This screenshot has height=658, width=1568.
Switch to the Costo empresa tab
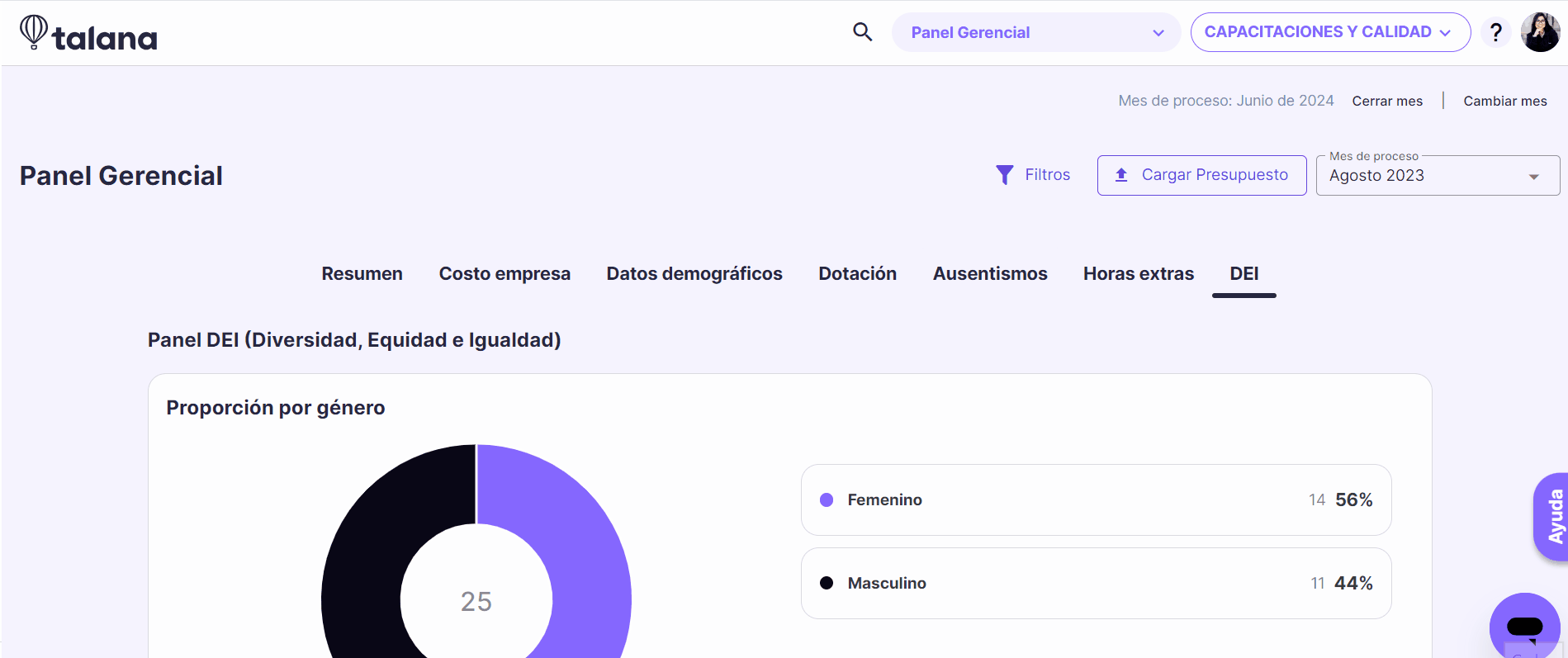pos(505,274)
